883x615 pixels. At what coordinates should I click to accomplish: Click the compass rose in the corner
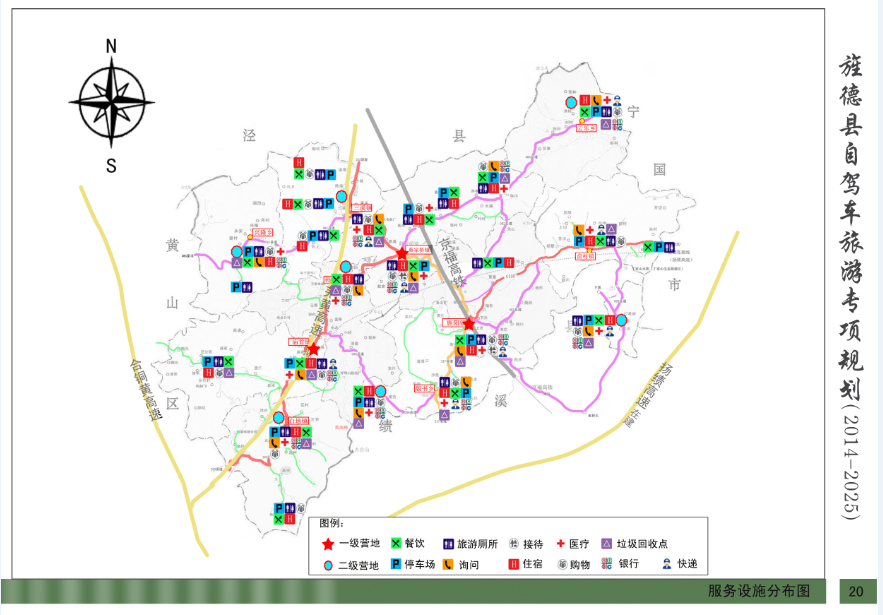[x=111, y=101]
